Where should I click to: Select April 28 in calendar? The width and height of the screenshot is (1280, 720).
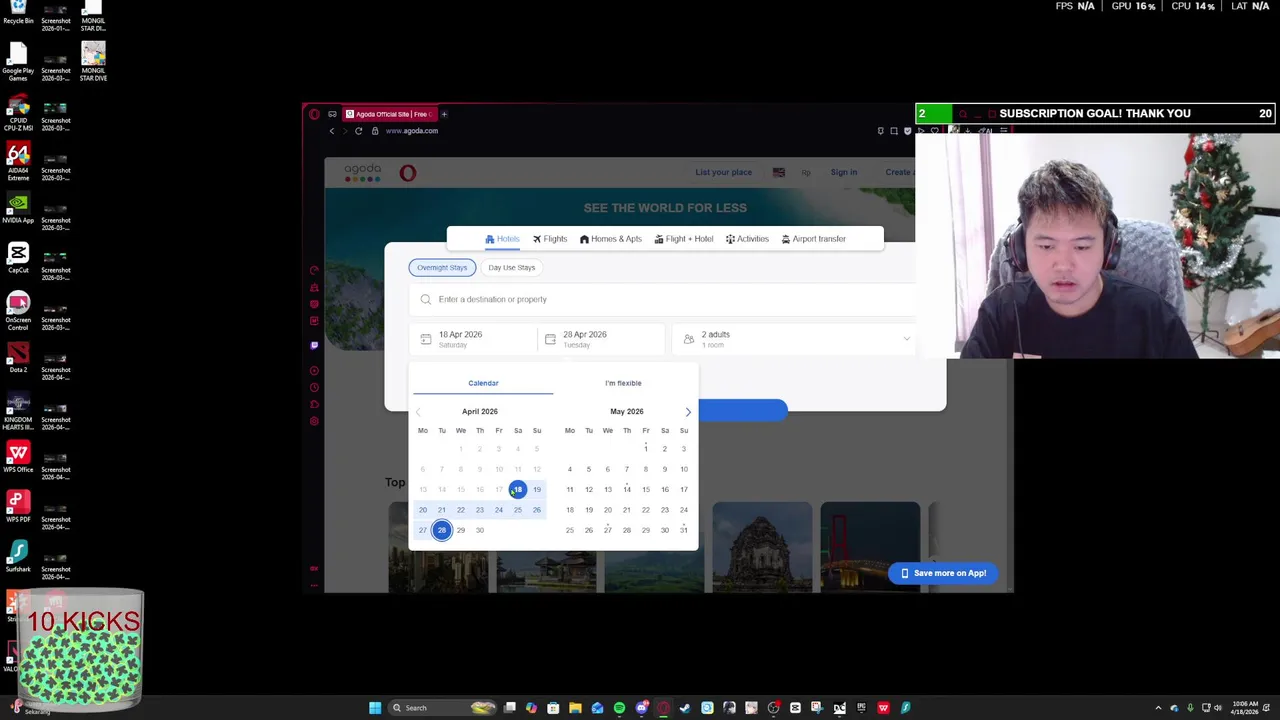(x=442, y=530)
